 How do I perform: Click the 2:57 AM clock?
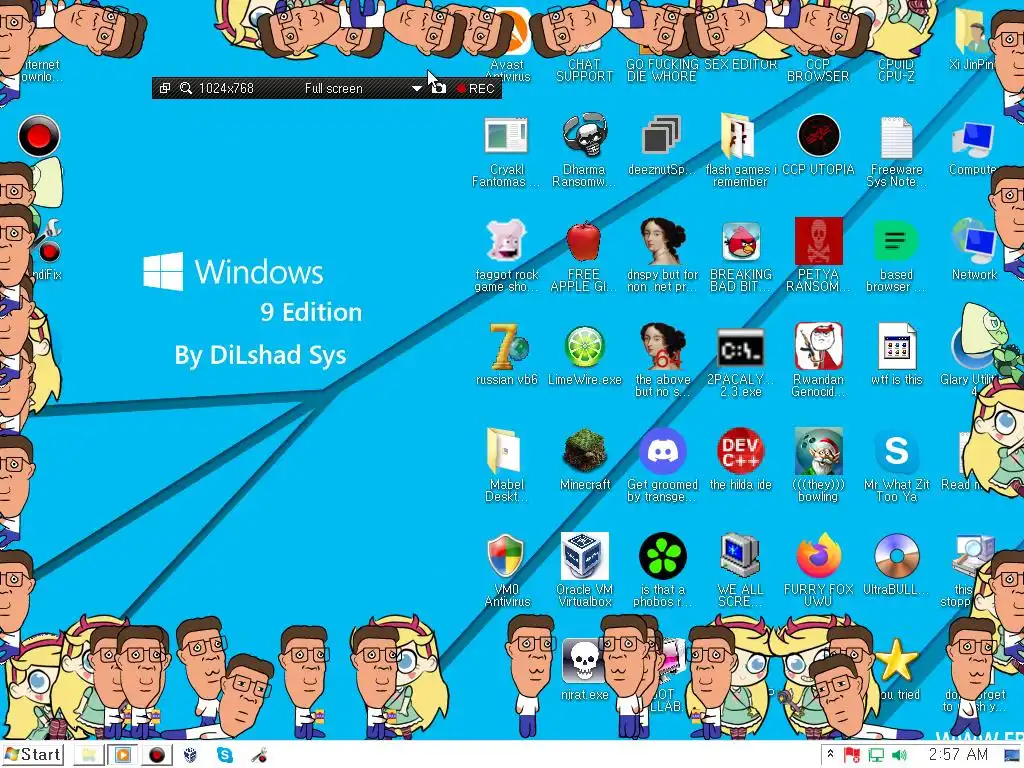[x=958, y=755]
